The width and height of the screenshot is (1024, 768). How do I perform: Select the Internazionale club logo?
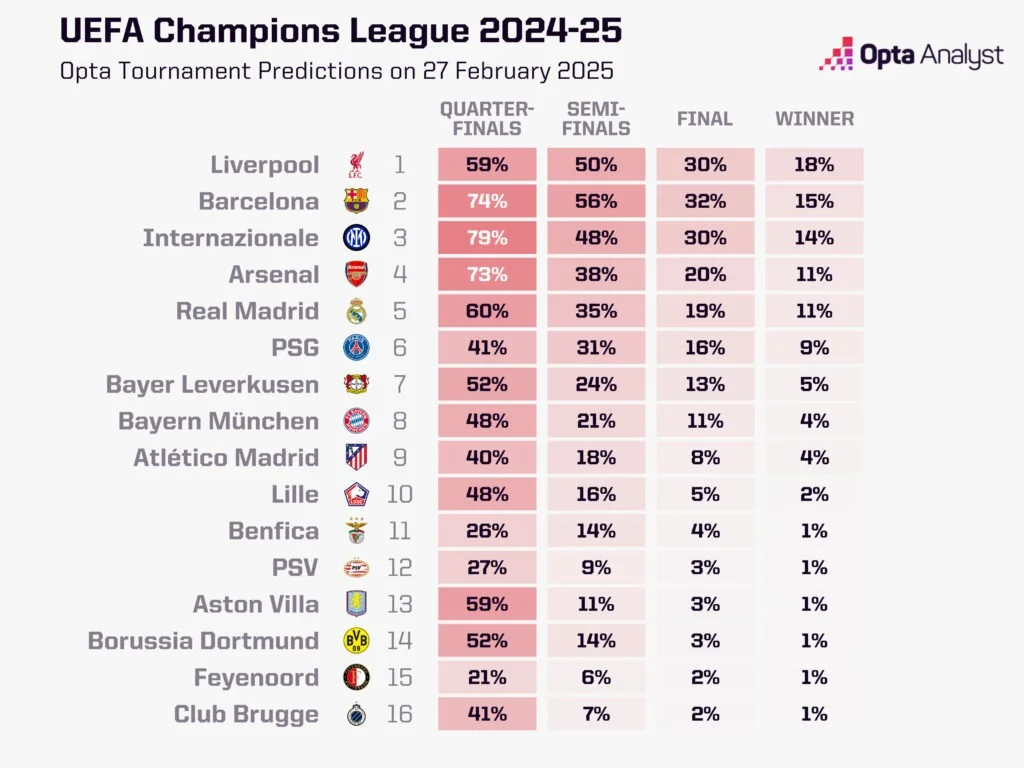356,238
